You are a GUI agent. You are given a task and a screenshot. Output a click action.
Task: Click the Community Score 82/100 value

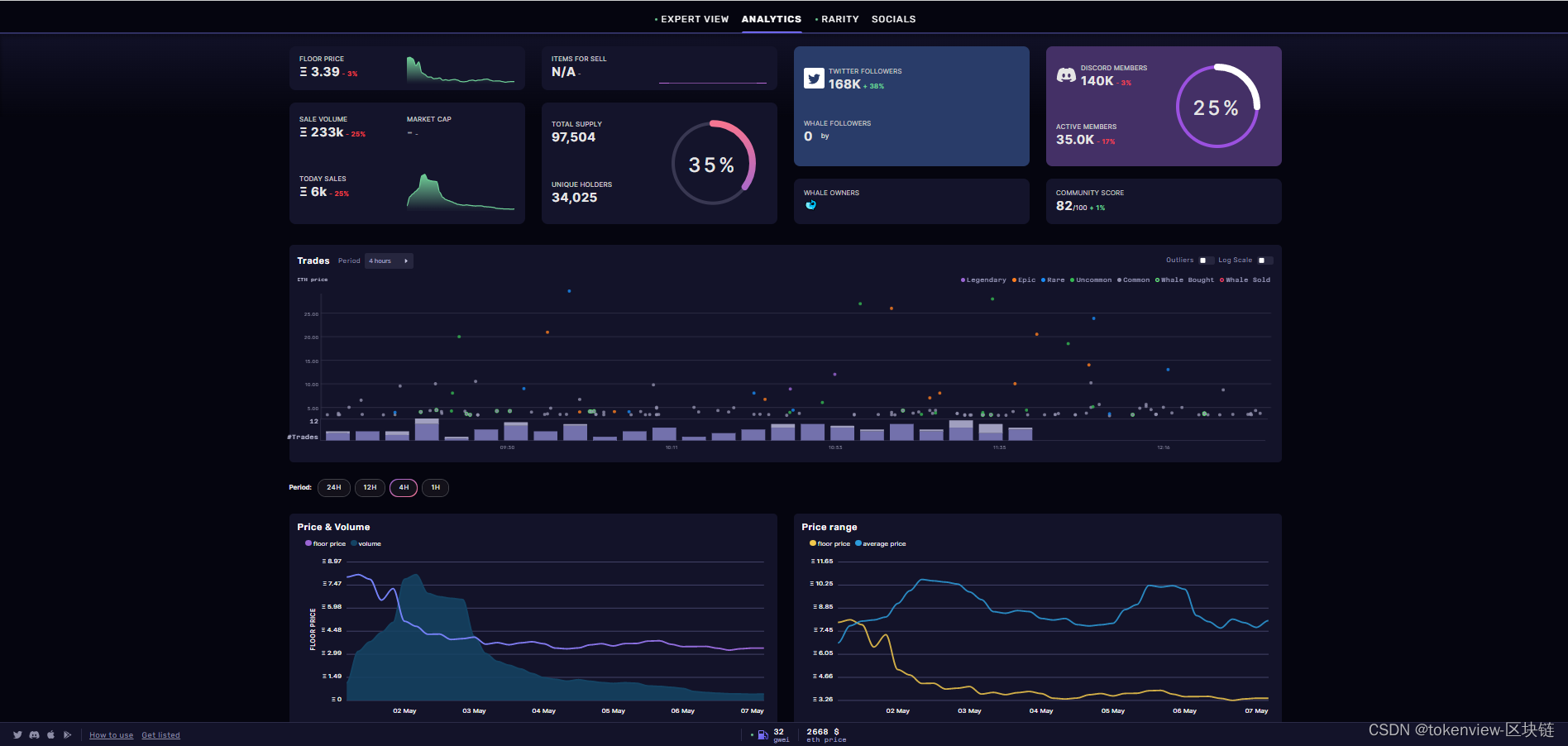1071,206
